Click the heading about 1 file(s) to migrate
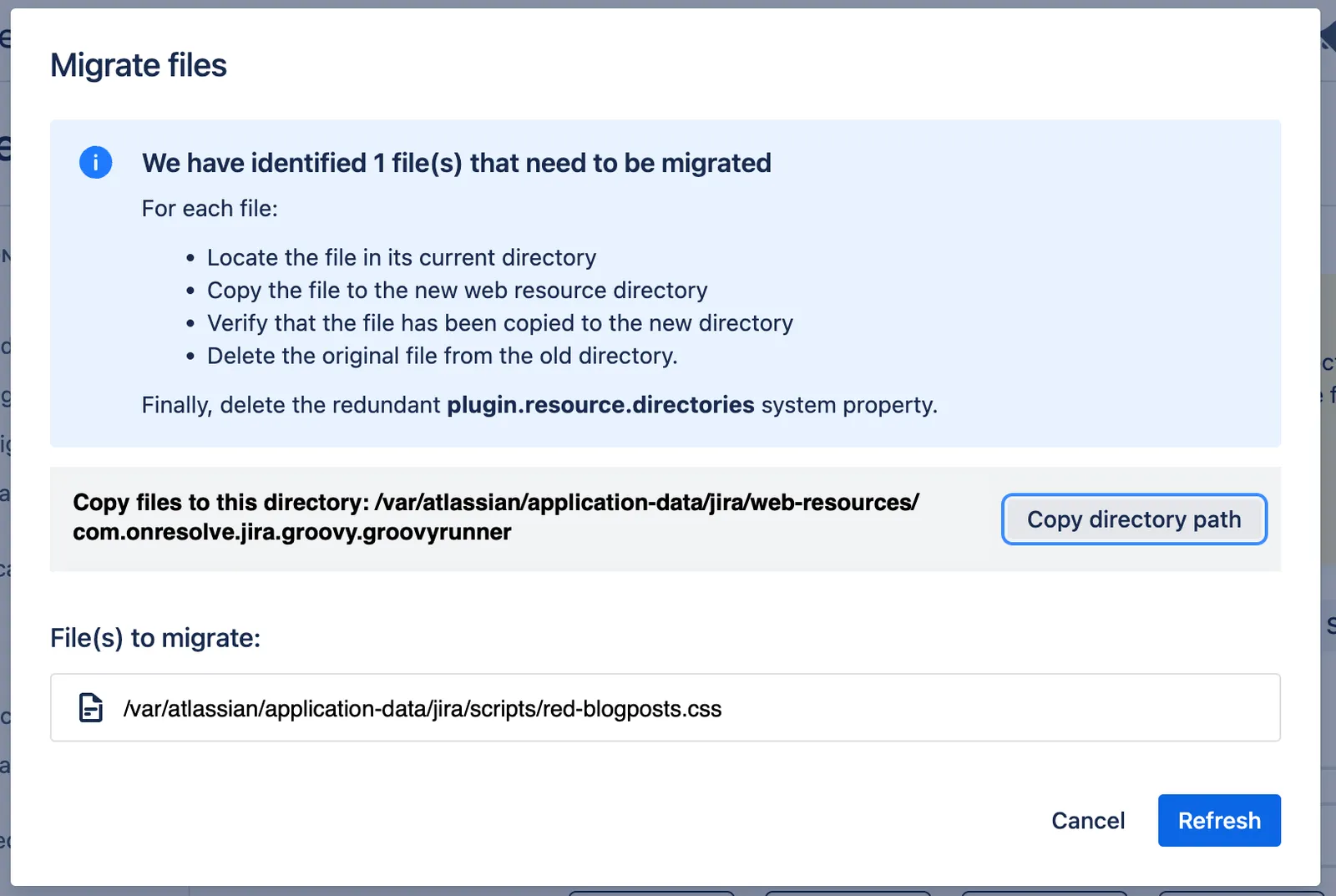The height and width of the screenshot is (896, 1336). pyautogui.click(x=456, y=163)
